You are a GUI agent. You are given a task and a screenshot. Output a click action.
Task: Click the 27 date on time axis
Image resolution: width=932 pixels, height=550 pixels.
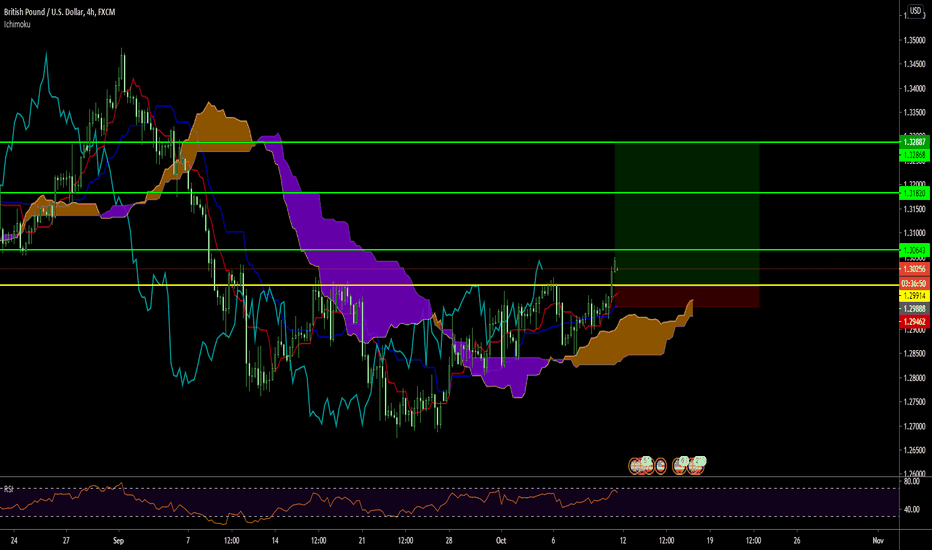coord(66,540)
